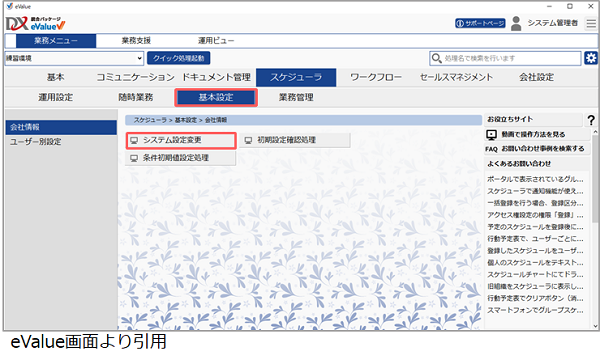The height and width of the screenshot is (364, 600).
Task: Open FAQ item 行動予定表で、ユーザーごとに...
Action: pyautogui.click(x=535, y=239)
